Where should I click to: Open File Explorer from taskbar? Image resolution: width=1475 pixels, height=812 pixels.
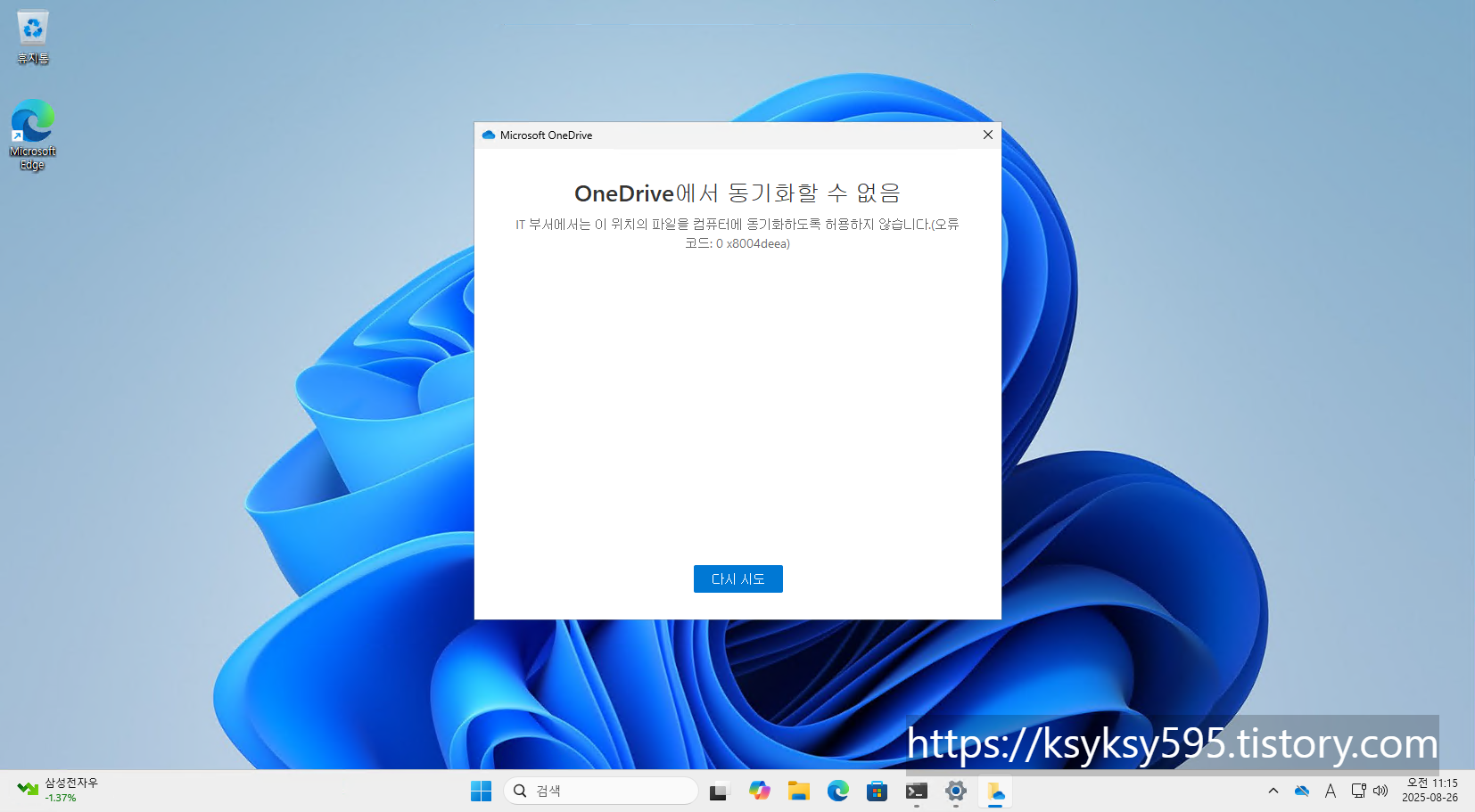(x=798, y=791)
